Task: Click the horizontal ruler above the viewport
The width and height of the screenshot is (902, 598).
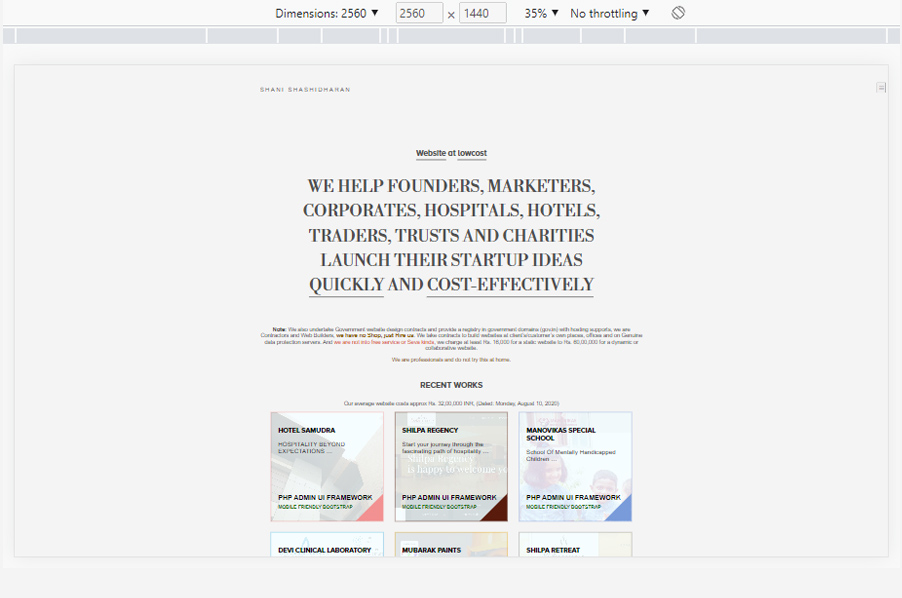Action: point(451,35)
